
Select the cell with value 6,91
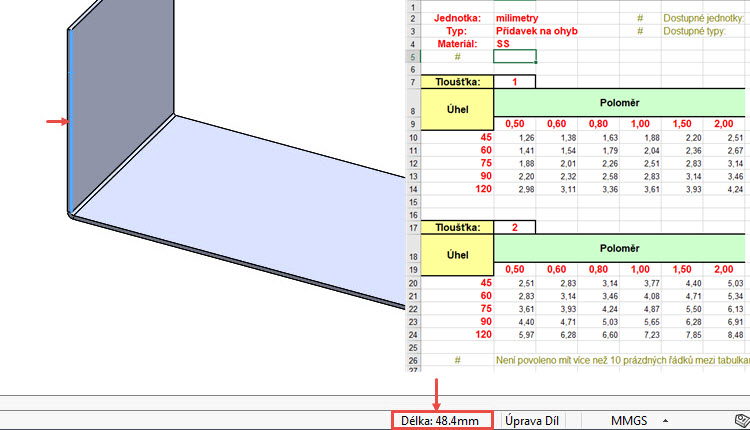724,322
